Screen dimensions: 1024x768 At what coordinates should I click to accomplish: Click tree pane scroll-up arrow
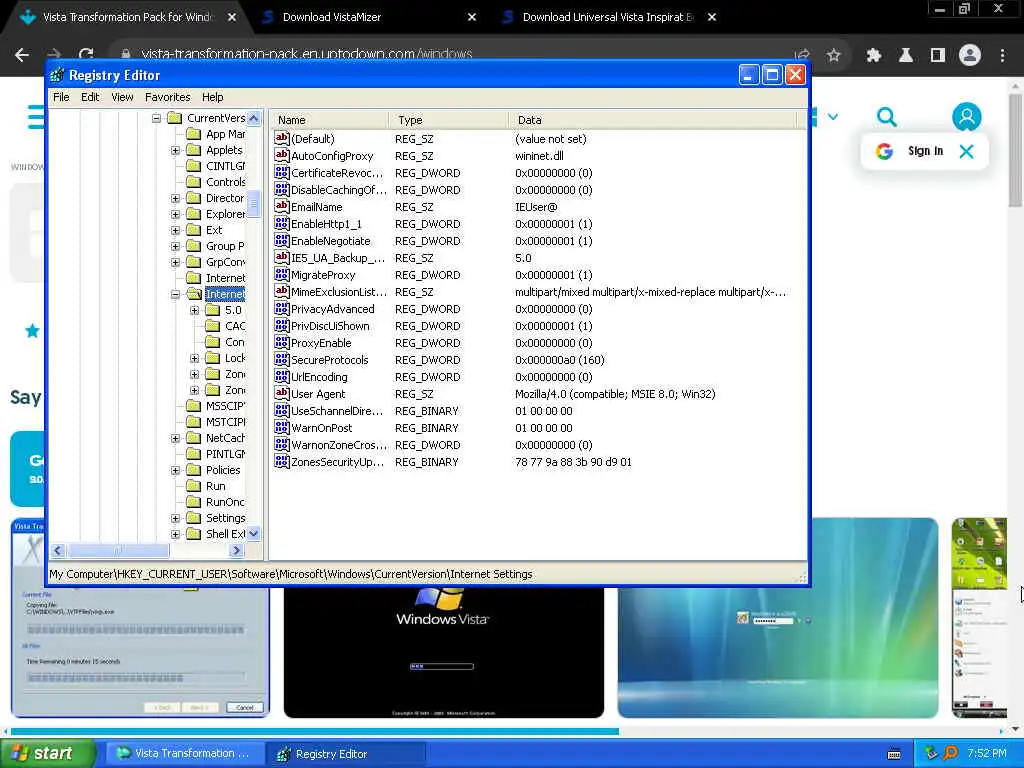pyautogui.click(x=253, y=118)
